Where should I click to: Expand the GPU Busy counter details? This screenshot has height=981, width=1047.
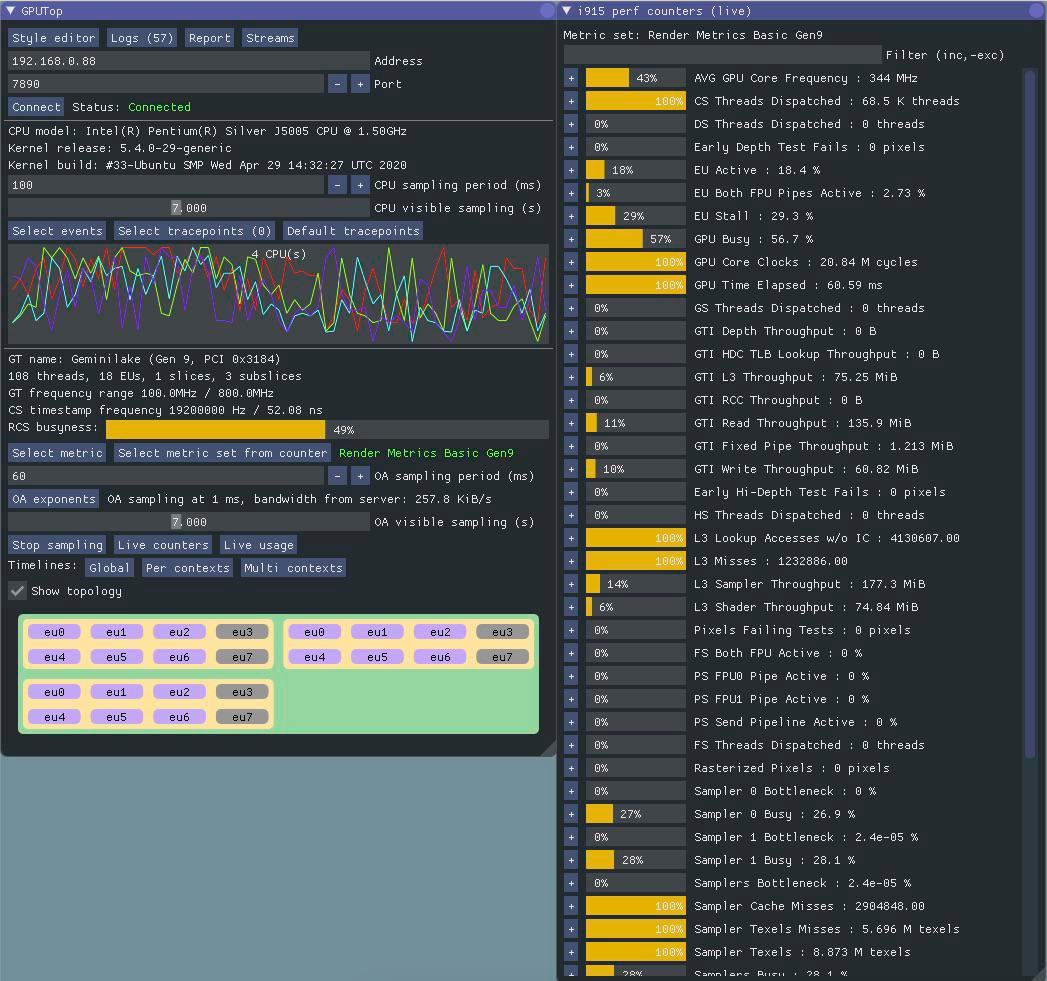click(x=570, y=238)
